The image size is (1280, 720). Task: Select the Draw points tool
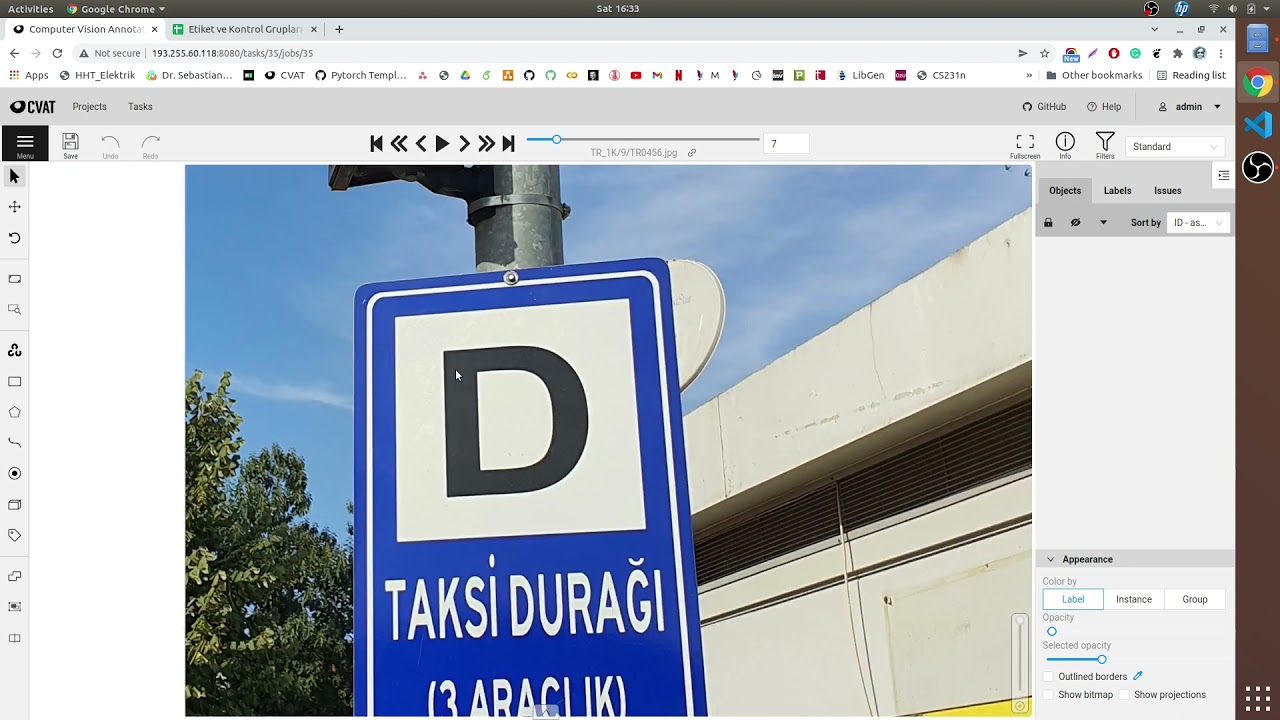pos(14,473)
